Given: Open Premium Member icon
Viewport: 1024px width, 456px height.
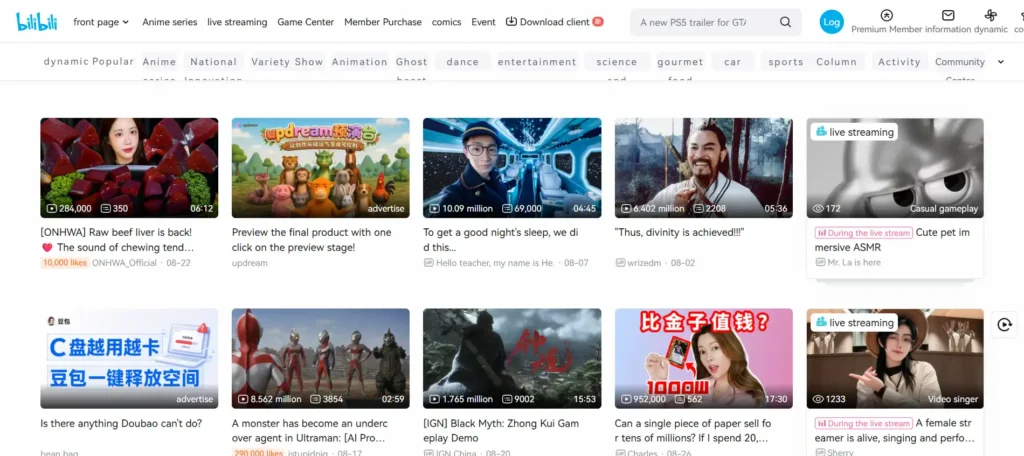Looking at the screenshot, I should click(886, 15).
